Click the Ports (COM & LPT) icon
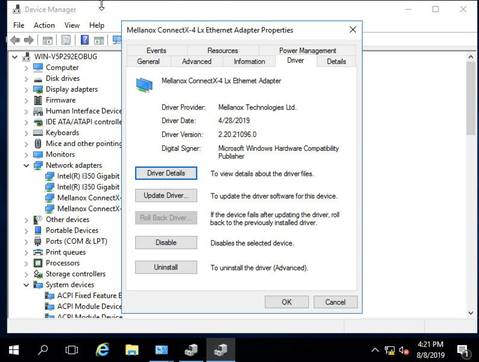Image resolution: width=479 pixels, height=362 pixels. [38, 241]
